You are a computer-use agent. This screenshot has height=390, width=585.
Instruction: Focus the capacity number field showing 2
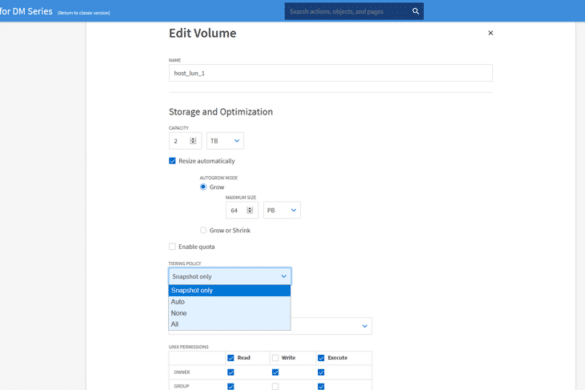pyautogui.click(x=185, y=141)
